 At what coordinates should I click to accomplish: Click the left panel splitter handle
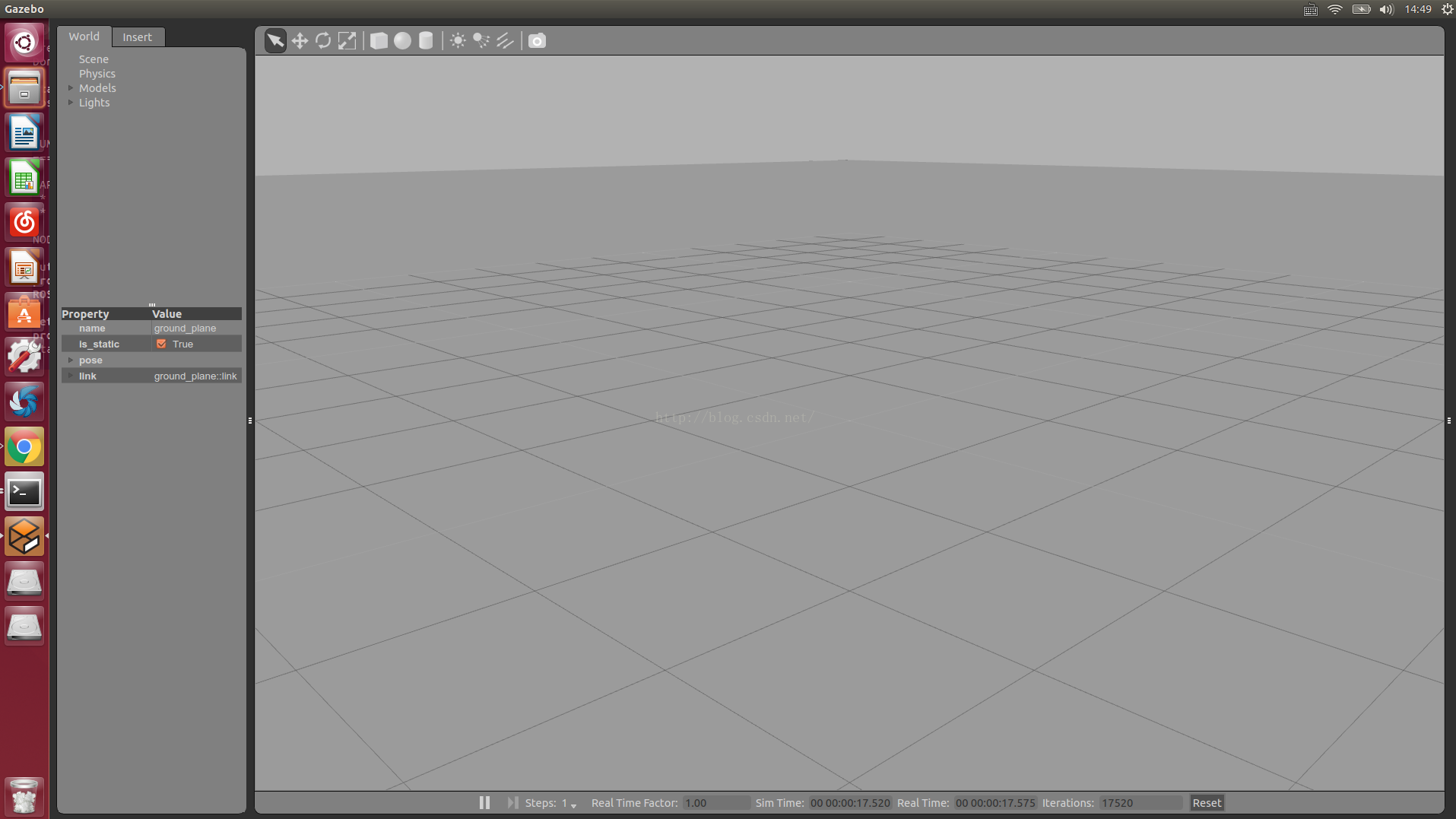[x=250, y=421]
